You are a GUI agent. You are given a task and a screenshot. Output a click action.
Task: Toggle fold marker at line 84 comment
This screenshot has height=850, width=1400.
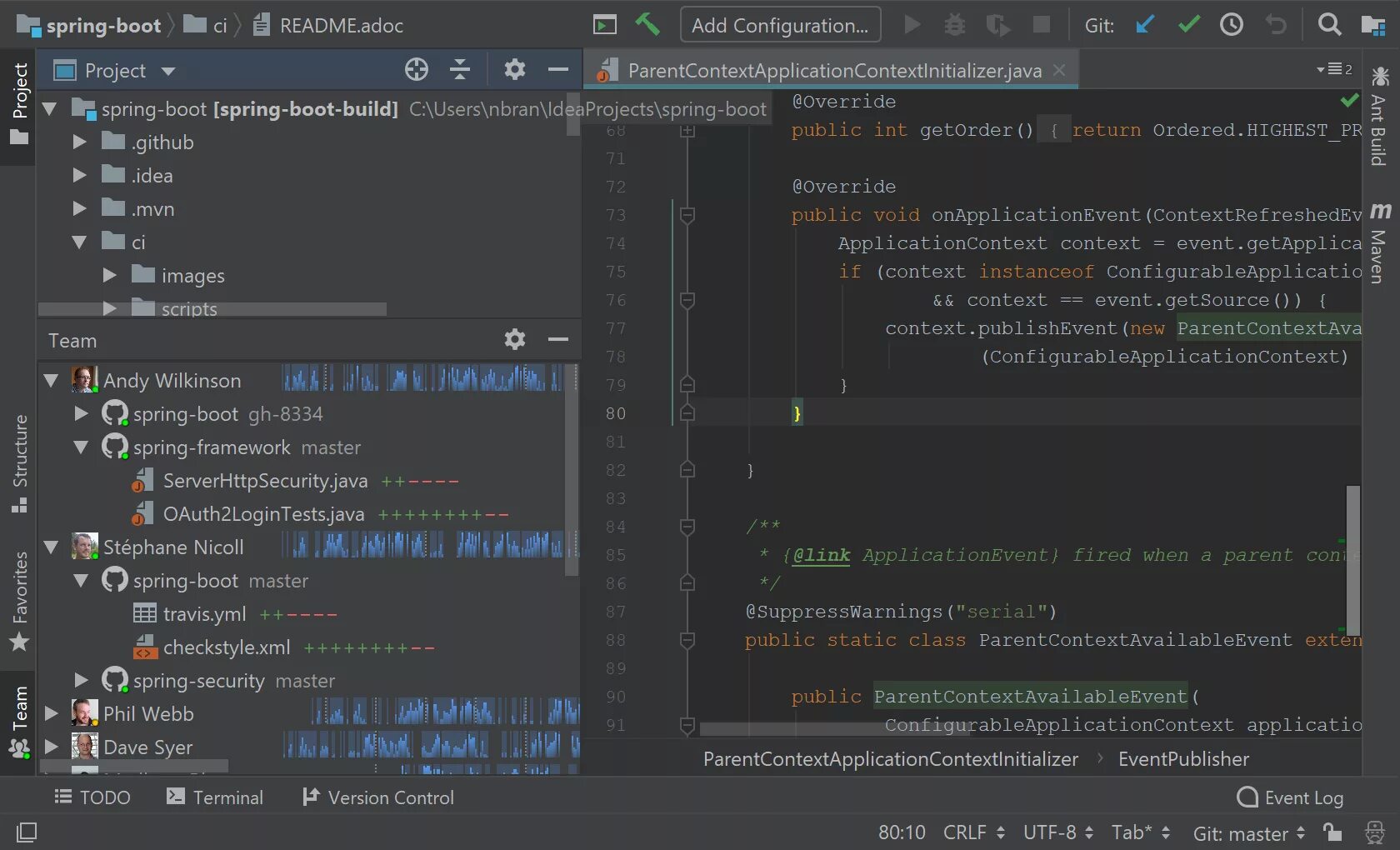(687, 527)
